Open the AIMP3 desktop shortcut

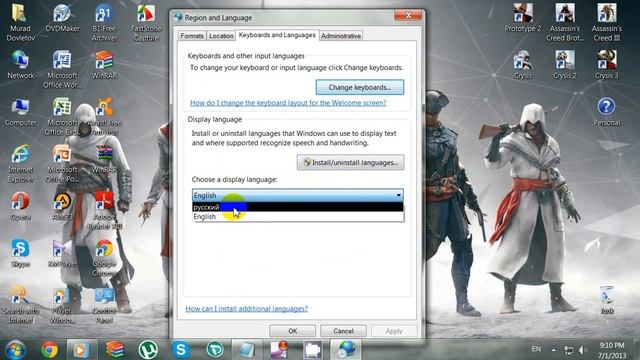click(62, 206)
